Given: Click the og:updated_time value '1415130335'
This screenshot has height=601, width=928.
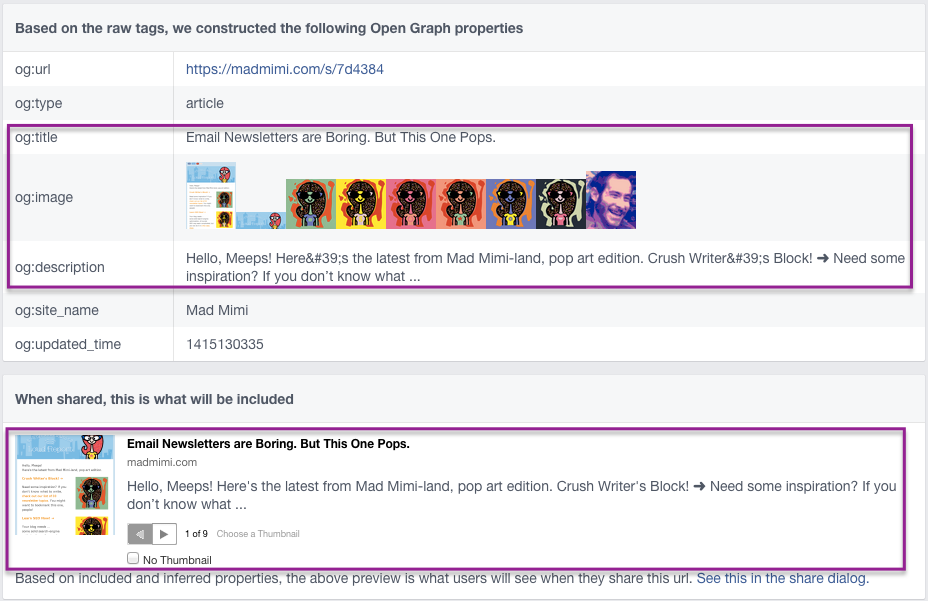Looking at the screenshot, I should [225, 344].
